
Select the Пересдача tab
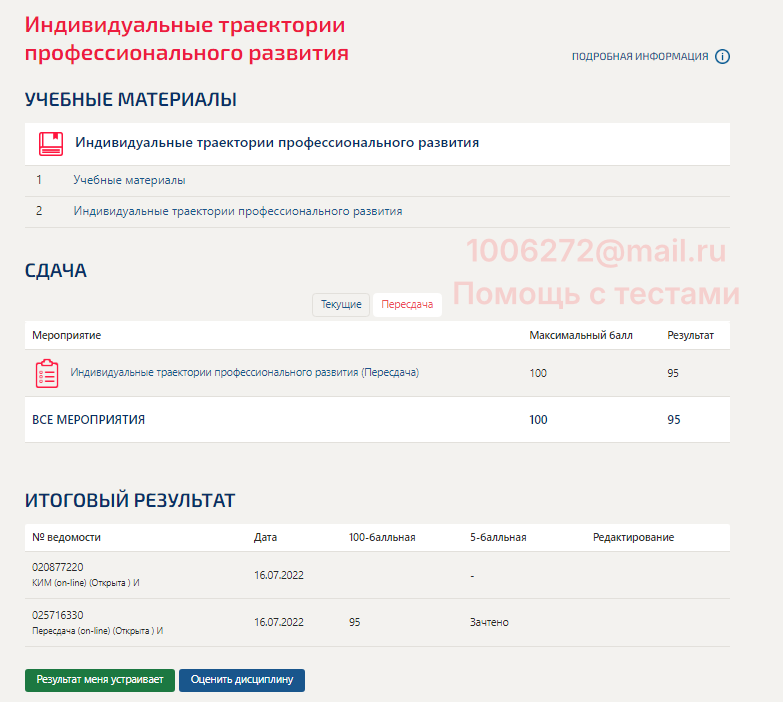pyautogui.click(x=407, y=304)
